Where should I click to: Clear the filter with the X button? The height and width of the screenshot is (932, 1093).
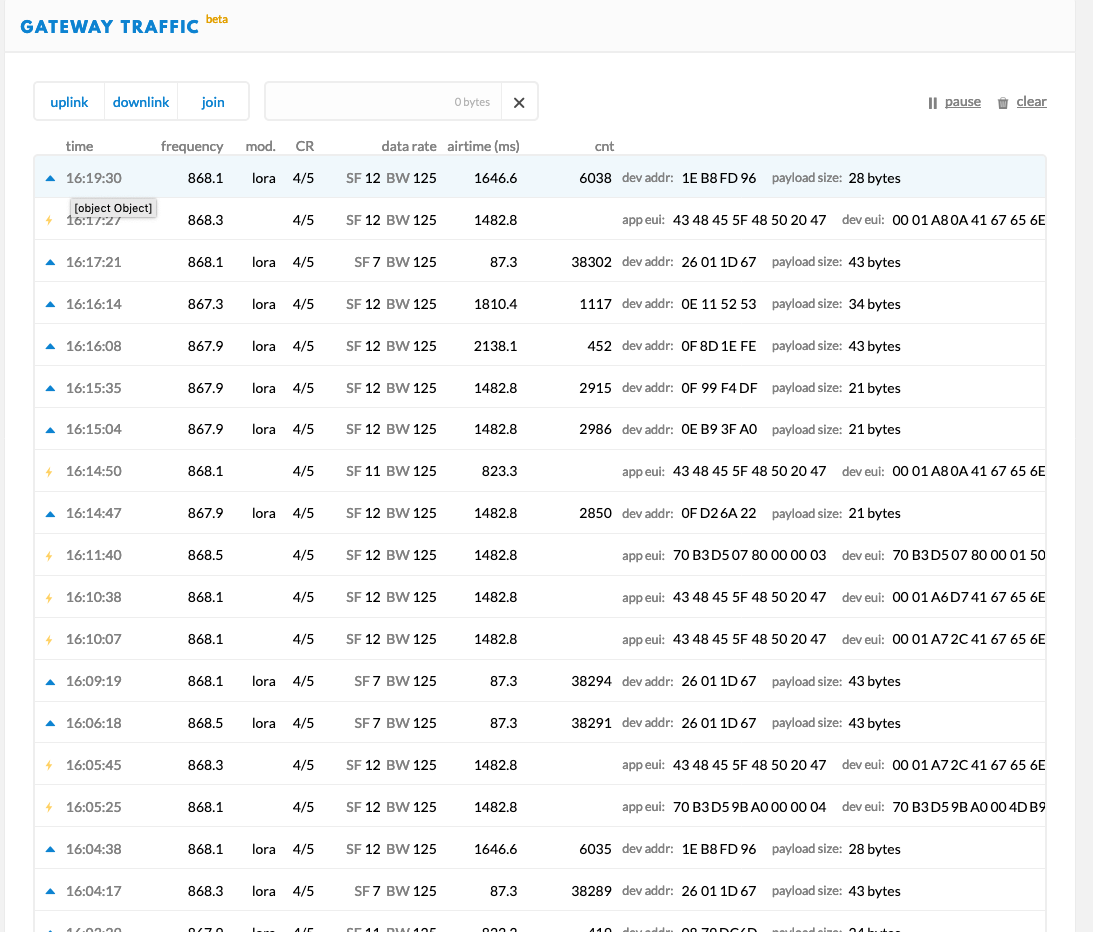pyautogui.click(x=519, y=102)
